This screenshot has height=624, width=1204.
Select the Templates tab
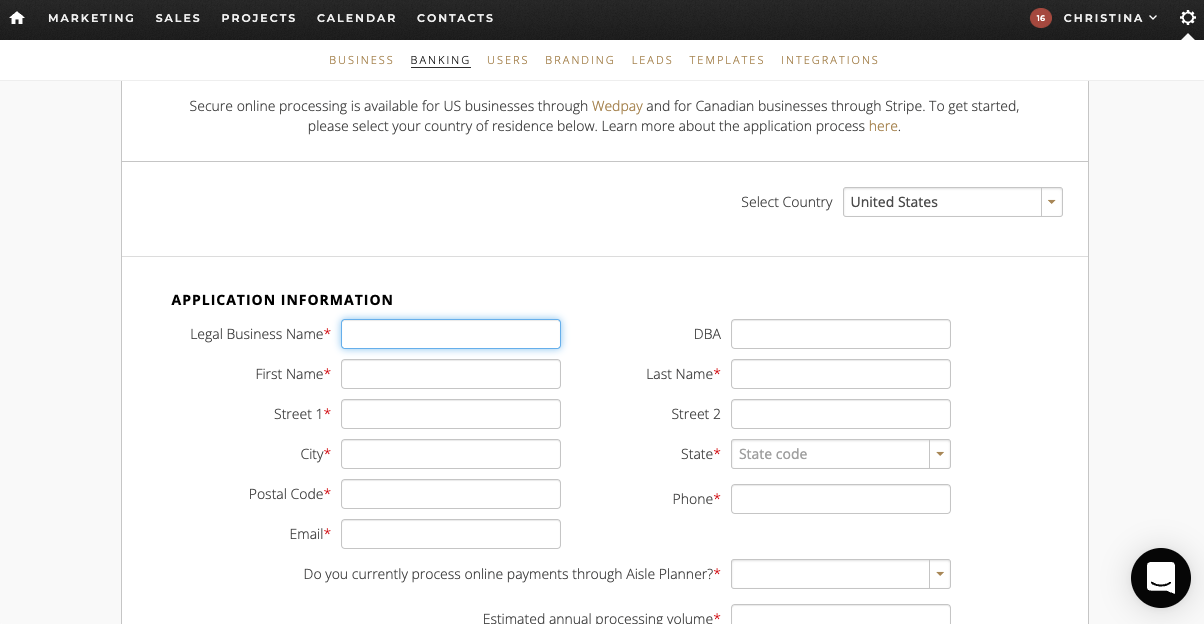coord(727,60)
